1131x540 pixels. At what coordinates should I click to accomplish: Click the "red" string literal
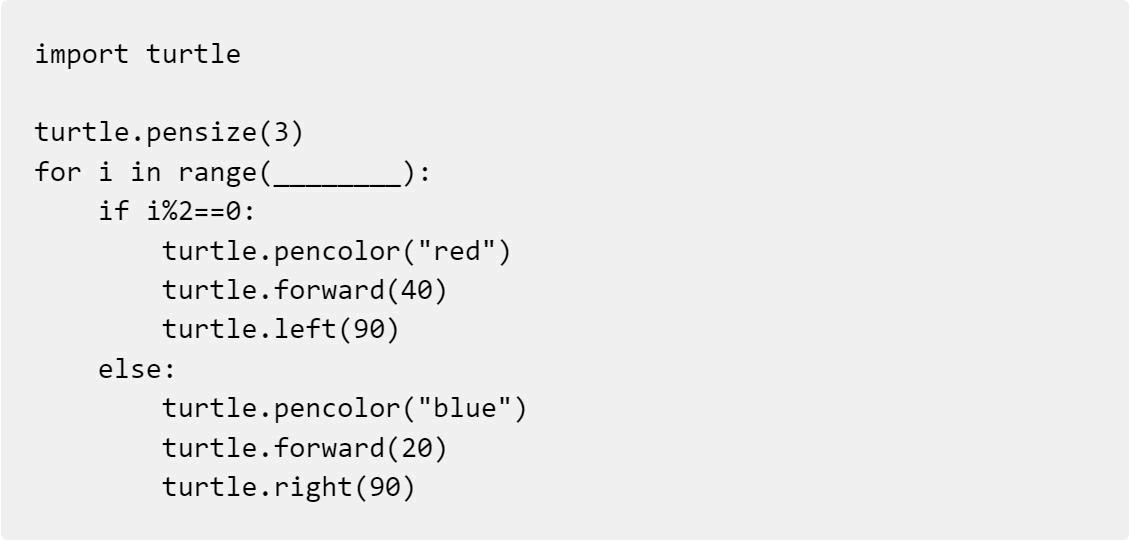455,252
